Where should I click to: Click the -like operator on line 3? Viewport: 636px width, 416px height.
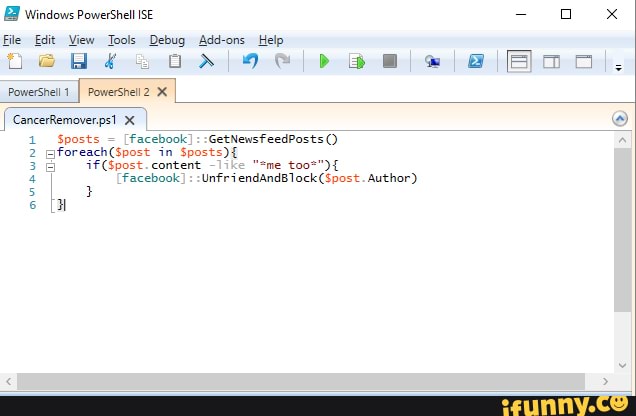pyautogui.click(x=227, y=165)
